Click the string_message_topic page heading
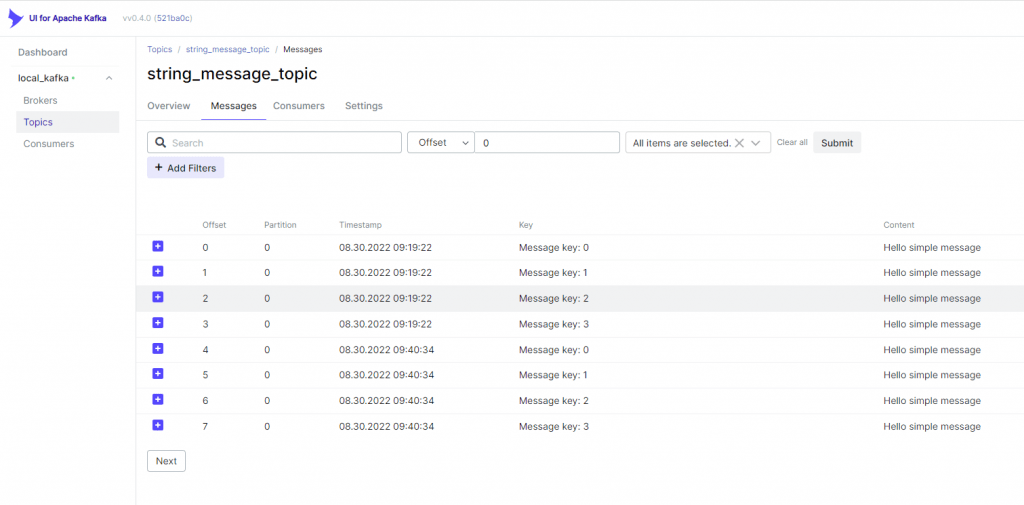Viewport: 1024px width, 505px height. pyautogui.click(x=232, y=74)
